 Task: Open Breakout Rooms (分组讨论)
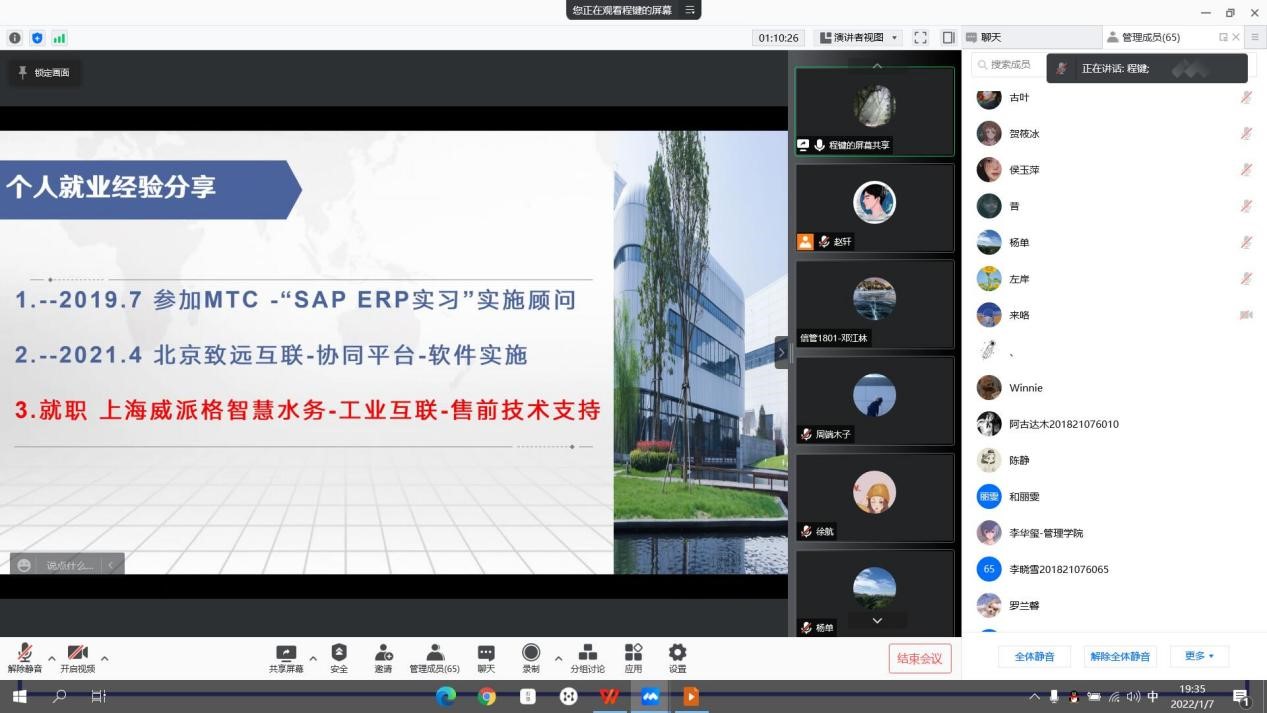click(x=588, y=657)
